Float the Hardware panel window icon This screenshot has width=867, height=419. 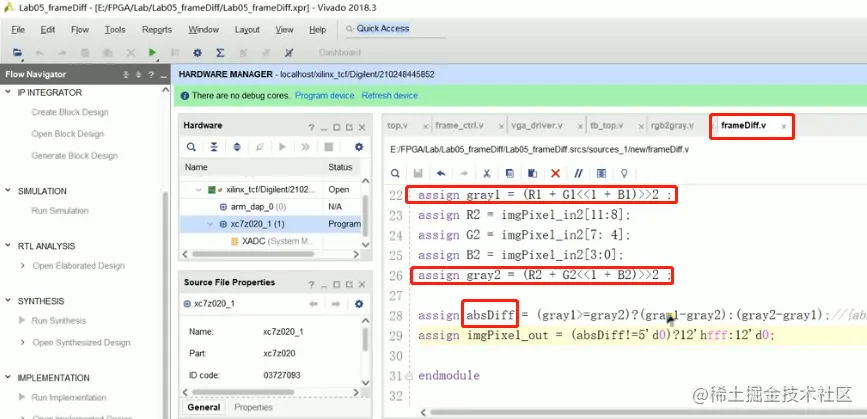[349, 127]
